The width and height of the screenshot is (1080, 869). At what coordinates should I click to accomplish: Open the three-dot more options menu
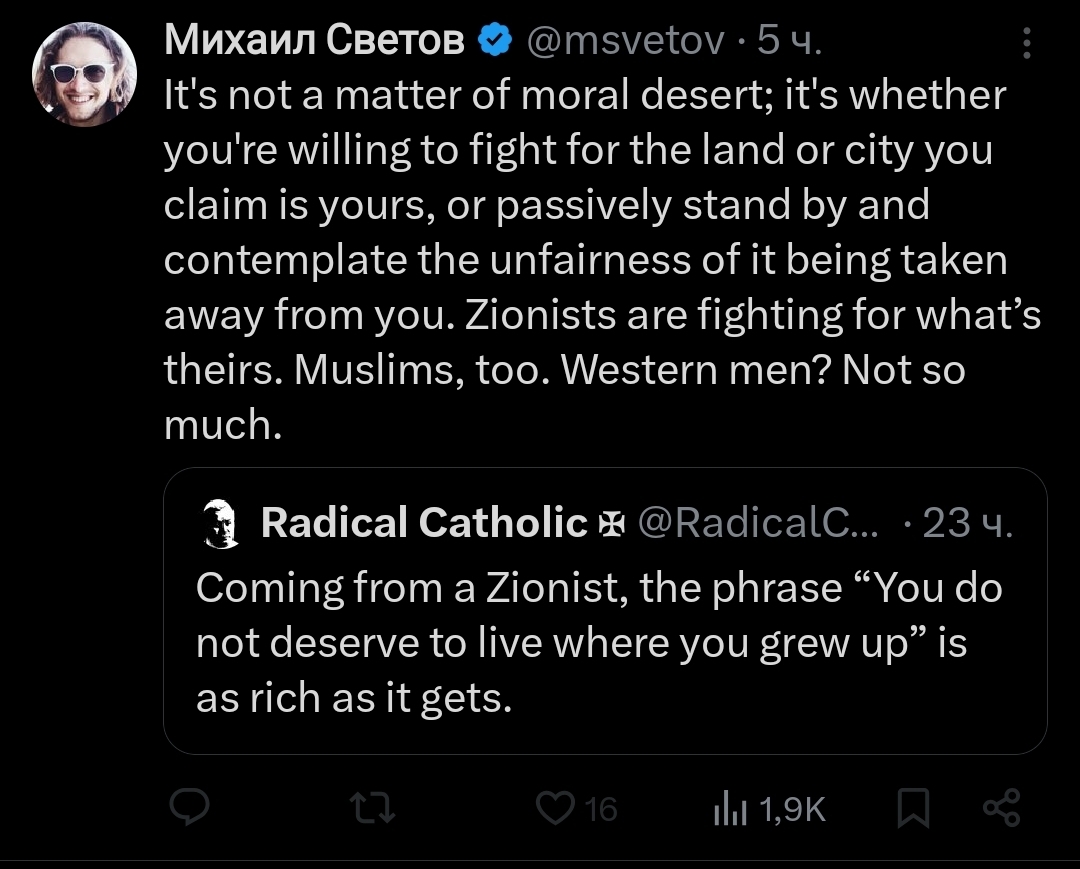coord(1027,42)
